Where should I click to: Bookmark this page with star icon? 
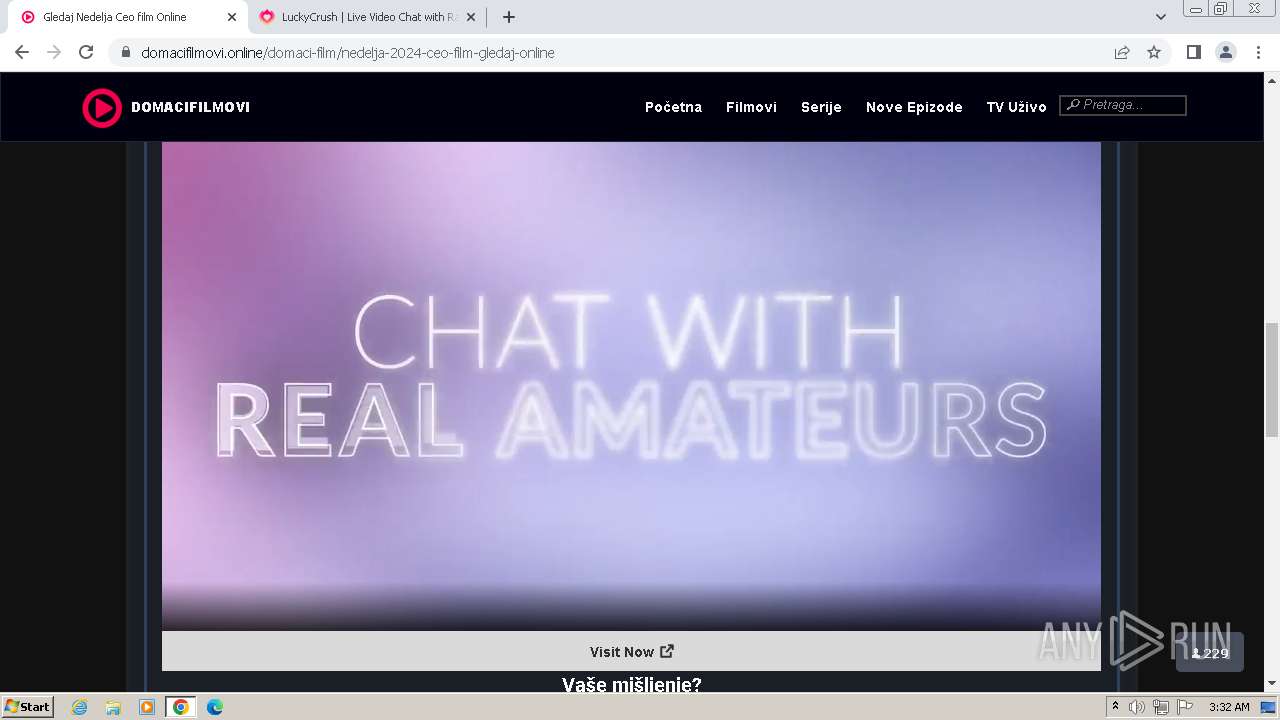click(1154, 53)
